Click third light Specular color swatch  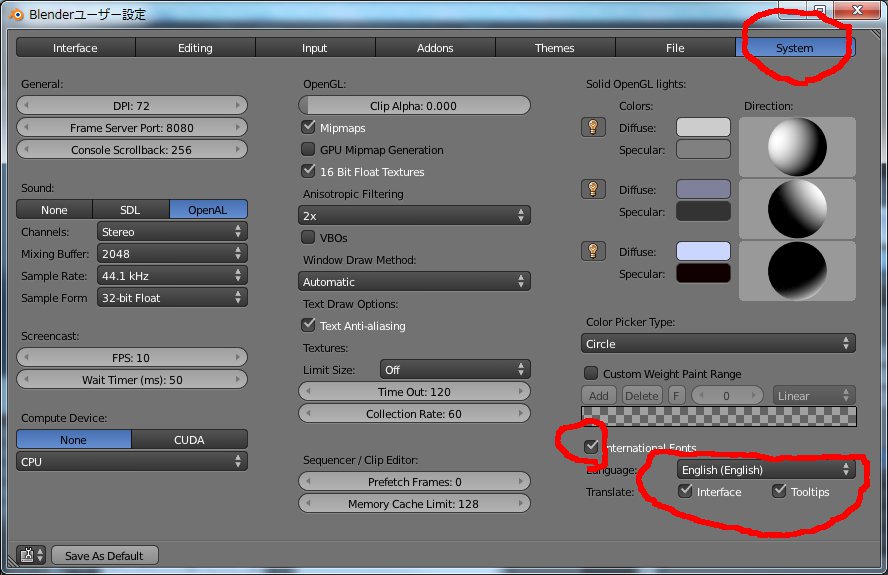[x=703, y=273]
